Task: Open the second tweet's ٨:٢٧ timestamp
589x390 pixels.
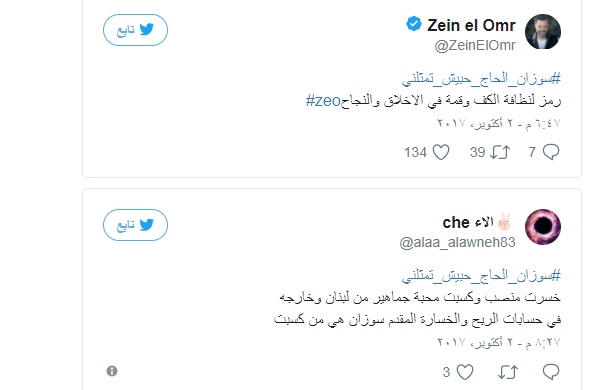Action: (x=499, y=342)
